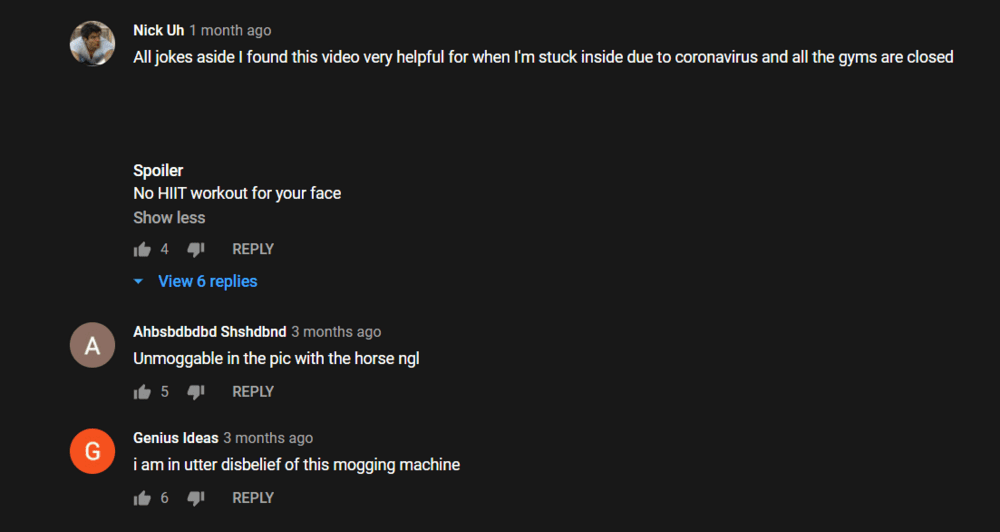Like Nick Uh's comment with thumbs up
Image resolution: width=1000 pixels, height=532 pixels.
coord(142,249)
